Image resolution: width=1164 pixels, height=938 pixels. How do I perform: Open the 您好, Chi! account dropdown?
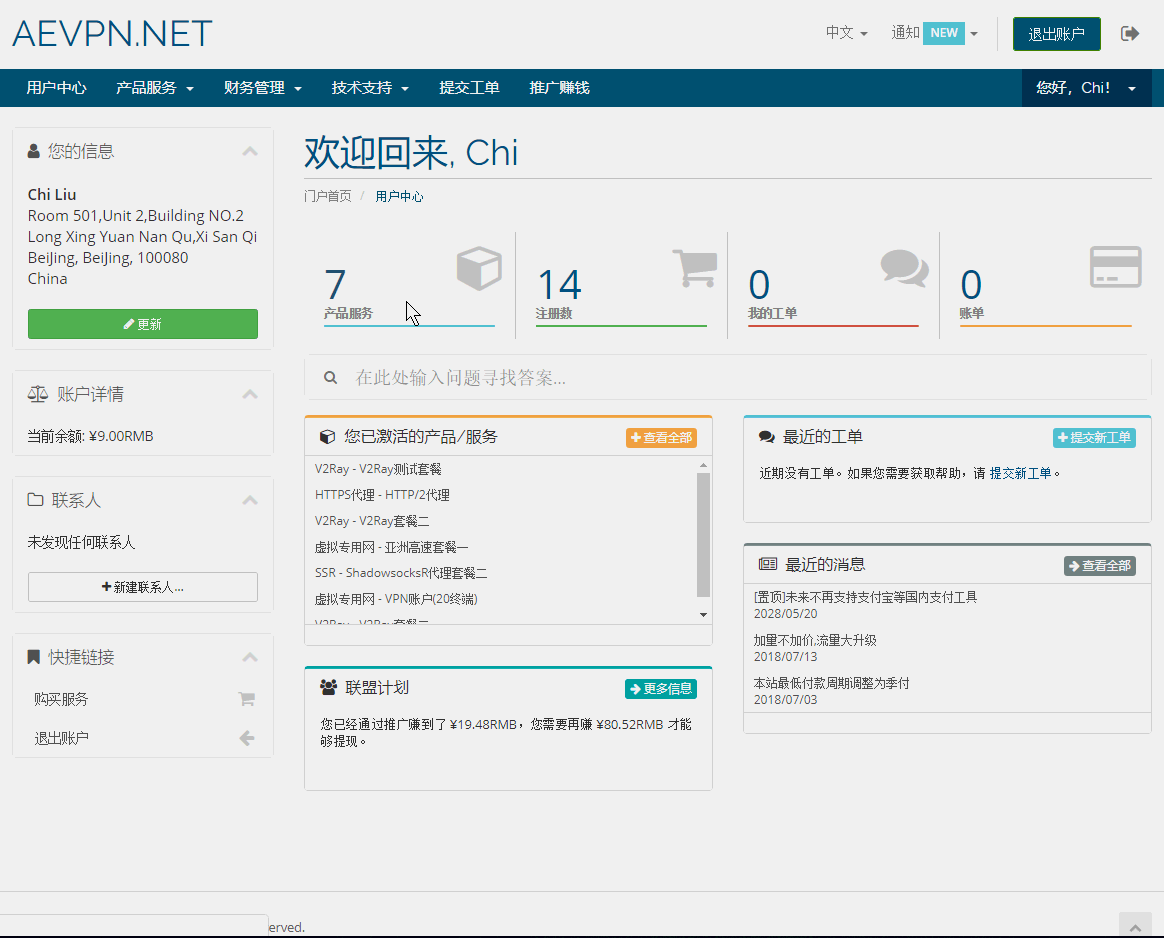pos(1087,88)
